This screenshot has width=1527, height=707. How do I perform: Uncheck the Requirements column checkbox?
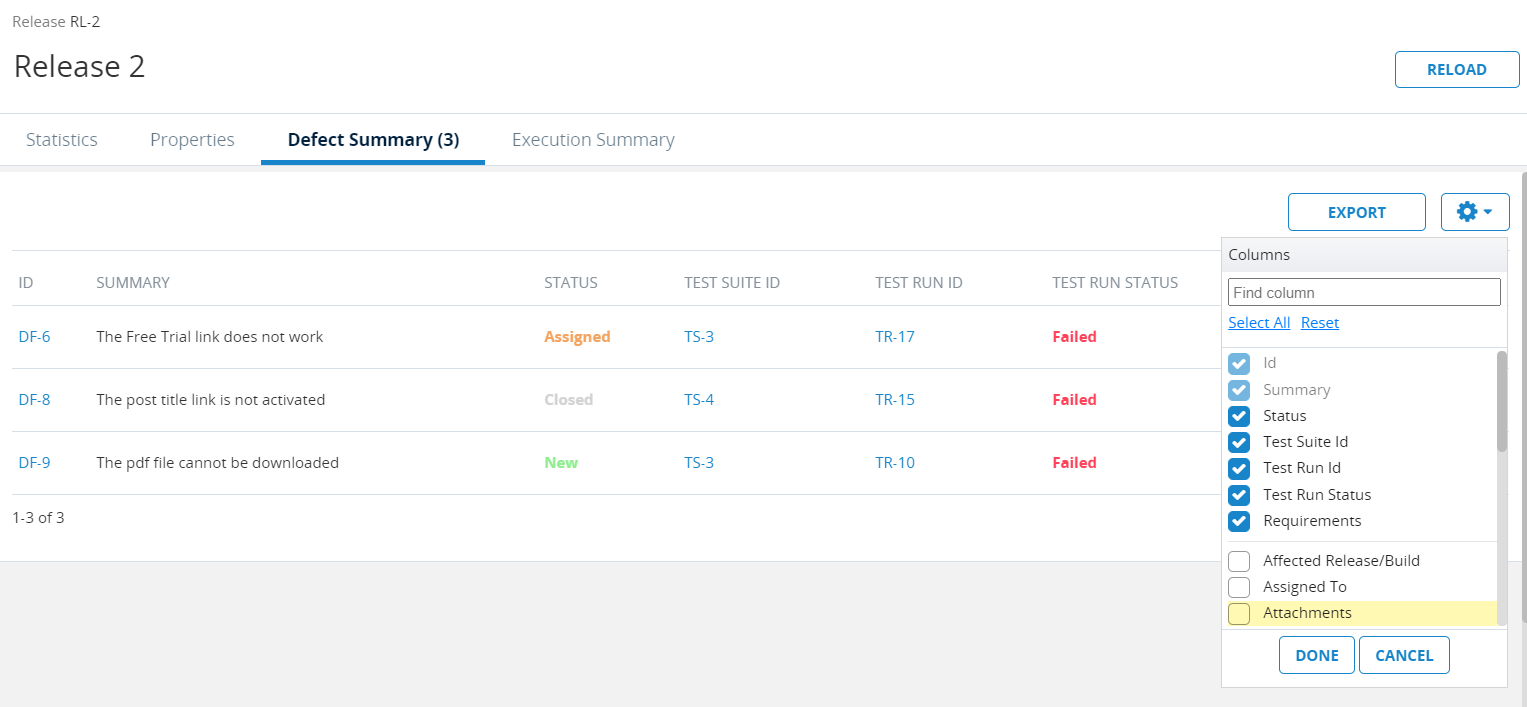click(x=1239, y=521)
